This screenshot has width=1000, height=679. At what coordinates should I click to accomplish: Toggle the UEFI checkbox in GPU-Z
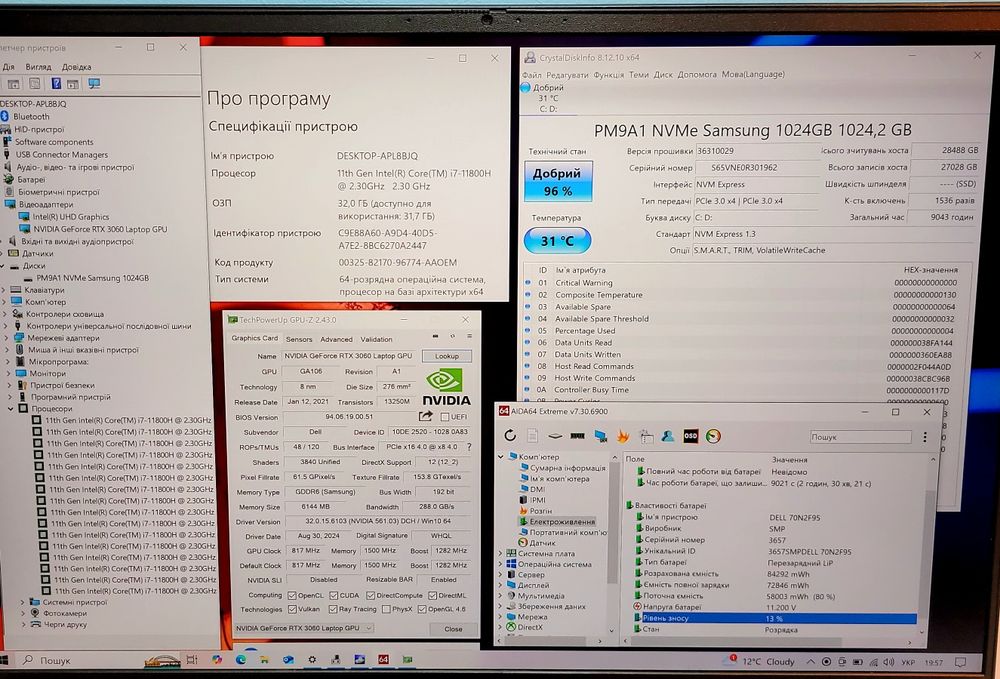click(x=445, y=417)
